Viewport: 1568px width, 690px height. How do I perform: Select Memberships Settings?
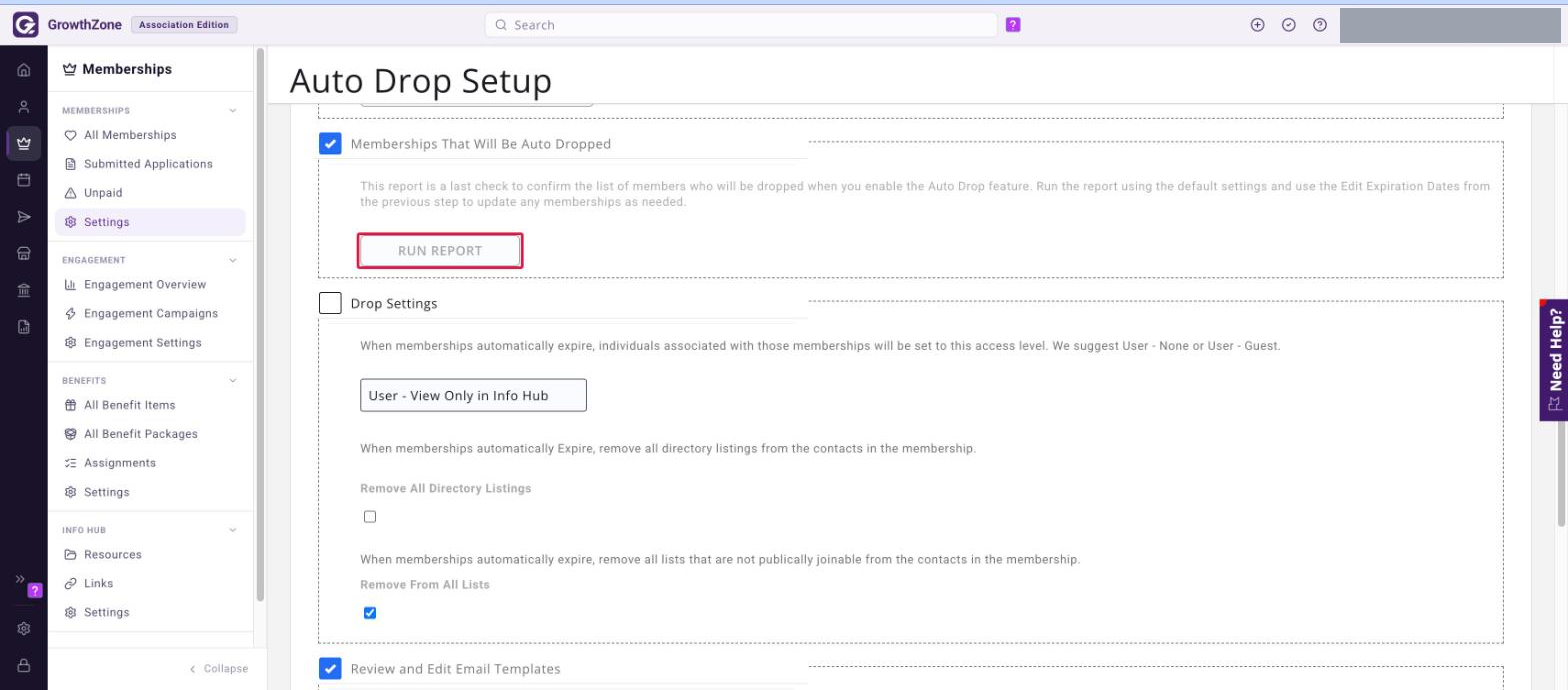(x=150, y=222)
